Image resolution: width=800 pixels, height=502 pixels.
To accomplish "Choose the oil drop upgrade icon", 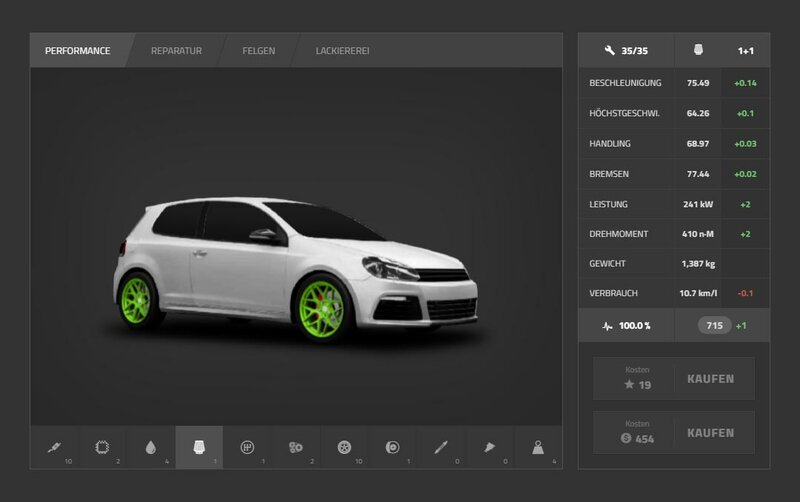I will [x=150, y=448].
